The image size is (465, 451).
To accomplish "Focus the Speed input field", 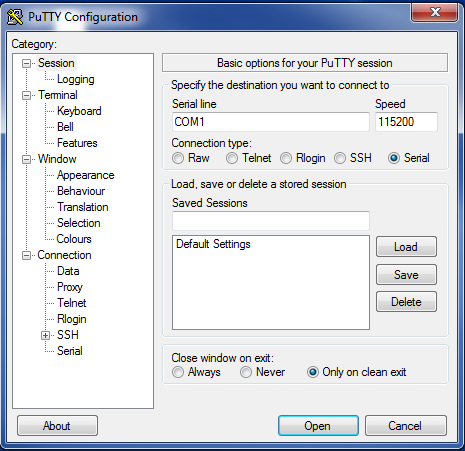I will coord(406,122).
